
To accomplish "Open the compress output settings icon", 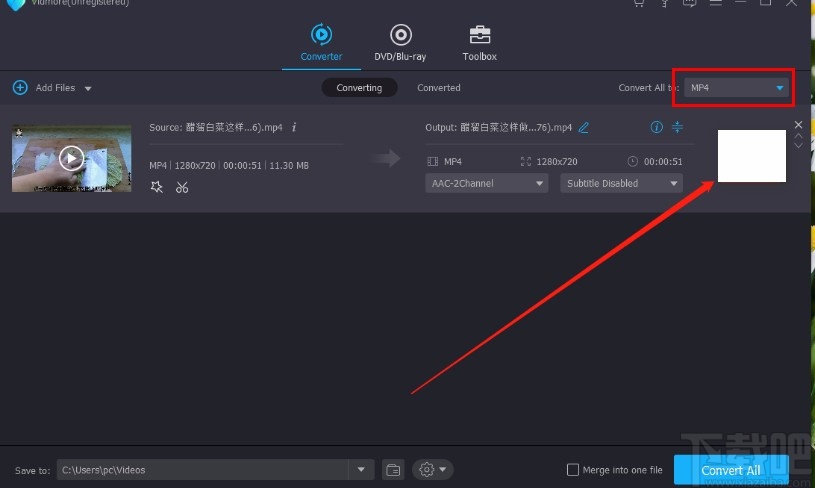I will (677, 127).
